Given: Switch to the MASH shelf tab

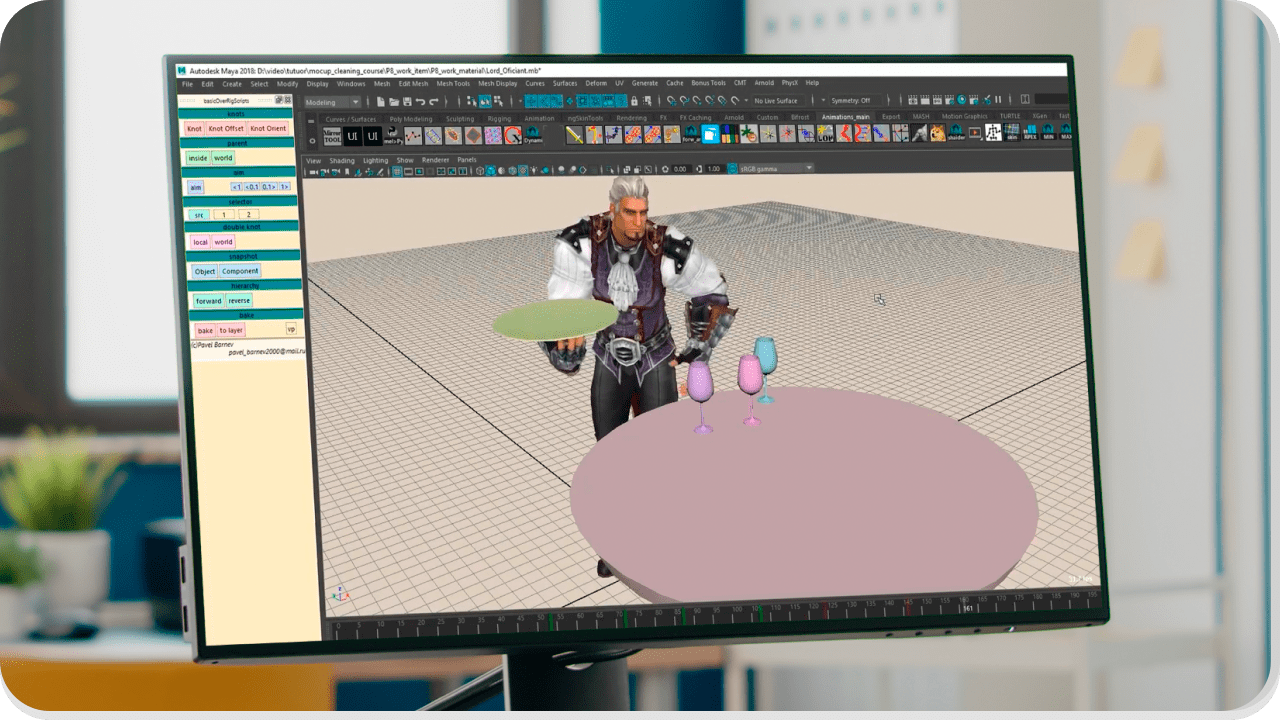Looking at the screenshot, I should 921,117.
